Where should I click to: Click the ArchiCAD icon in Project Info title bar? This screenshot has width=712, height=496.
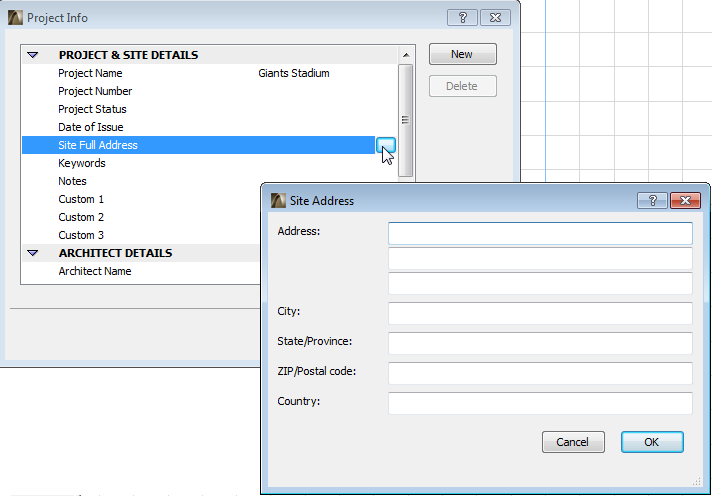pyautogui.click(x=15, y=18)
